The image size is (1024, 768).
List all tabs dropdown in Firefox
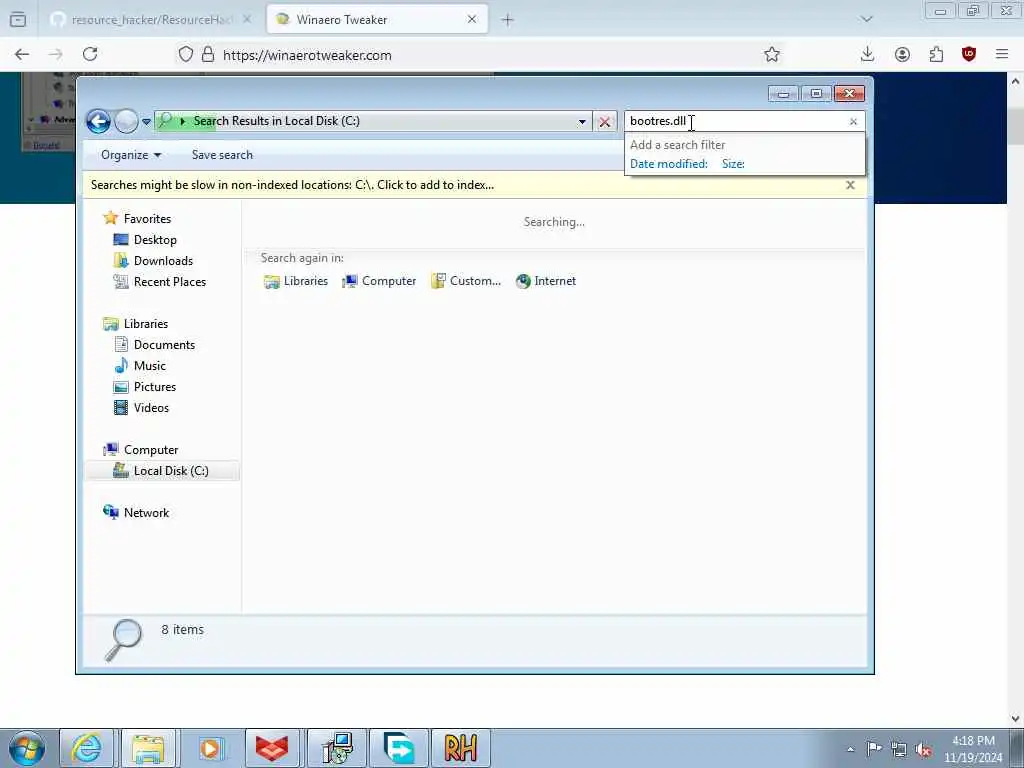pos(867,20)
